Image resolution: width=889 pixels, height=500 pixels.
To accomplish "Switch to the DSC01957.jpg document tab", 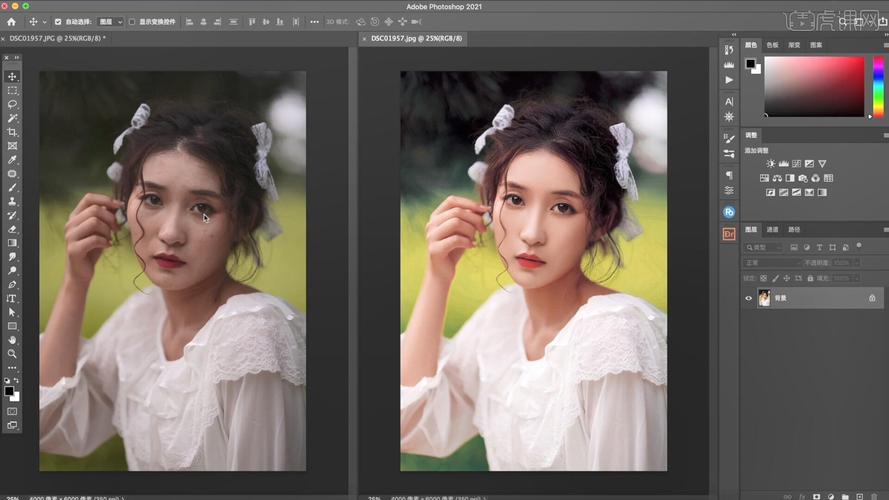I will (x=408, y=38).
